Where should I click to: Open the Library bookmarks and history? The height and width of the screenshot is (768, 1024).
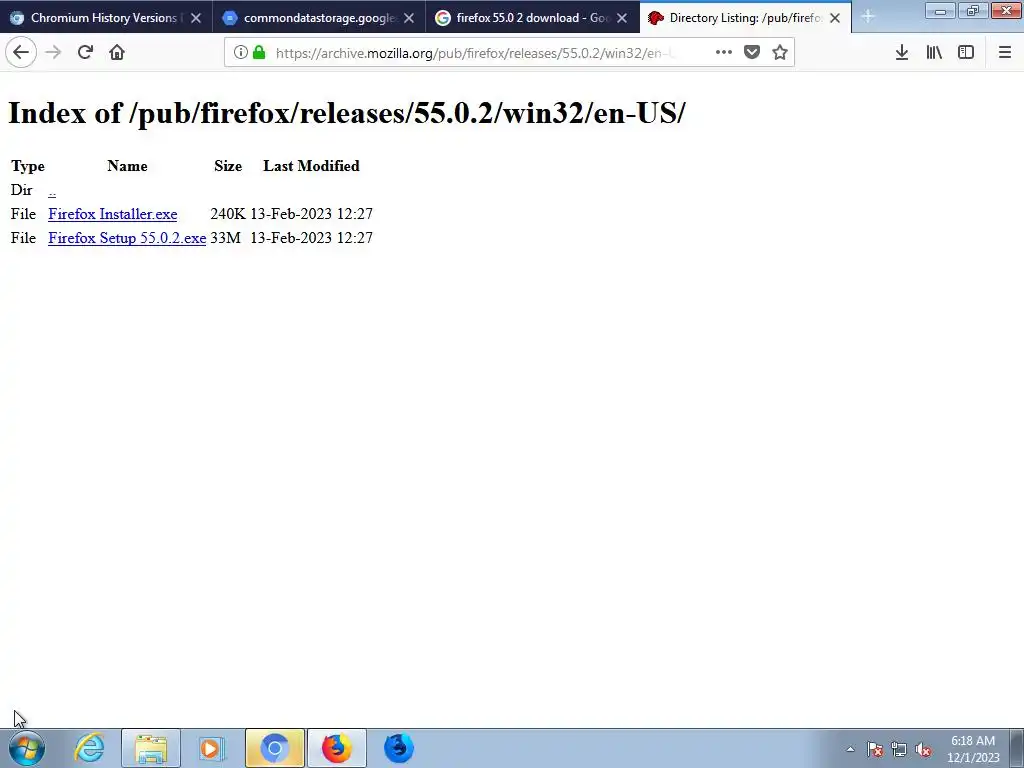(934, 52)
